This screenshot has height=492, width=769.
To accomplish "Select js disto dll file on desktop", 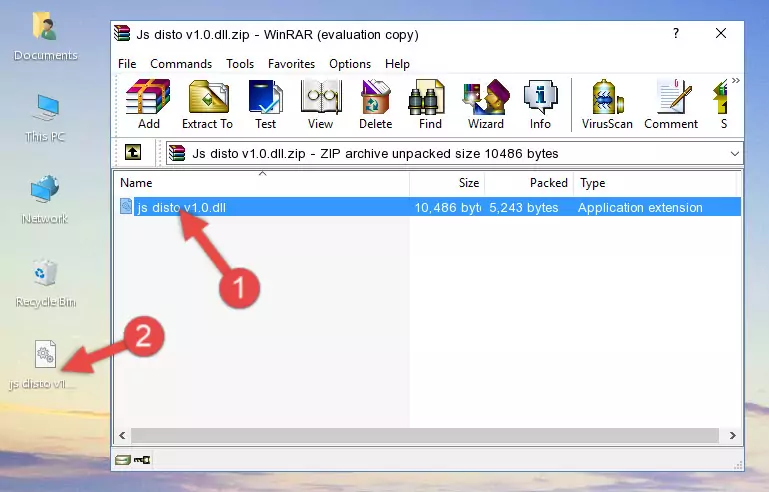I will [43, 364].
